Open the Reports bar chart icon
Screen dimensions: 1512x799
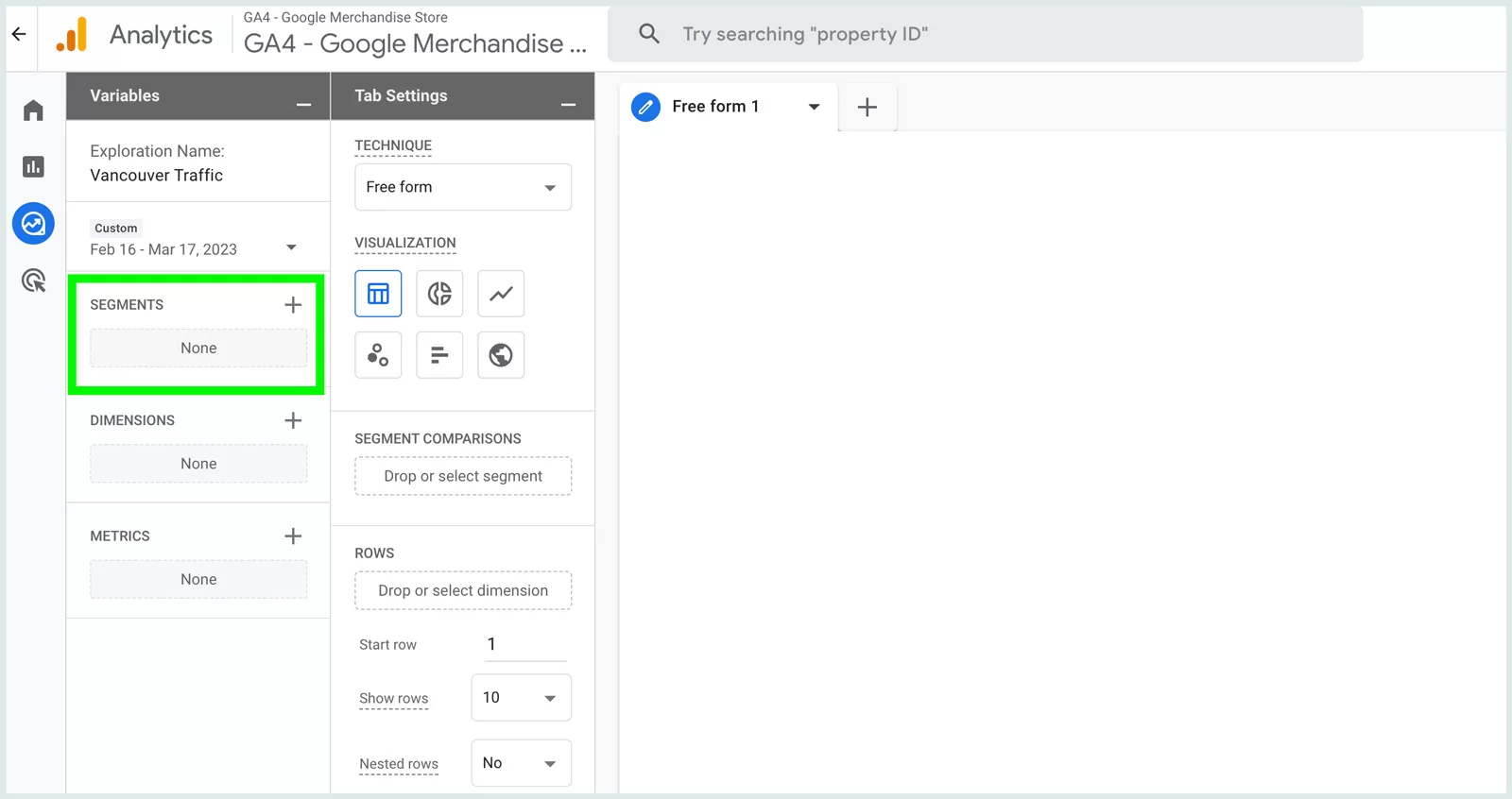33,167
